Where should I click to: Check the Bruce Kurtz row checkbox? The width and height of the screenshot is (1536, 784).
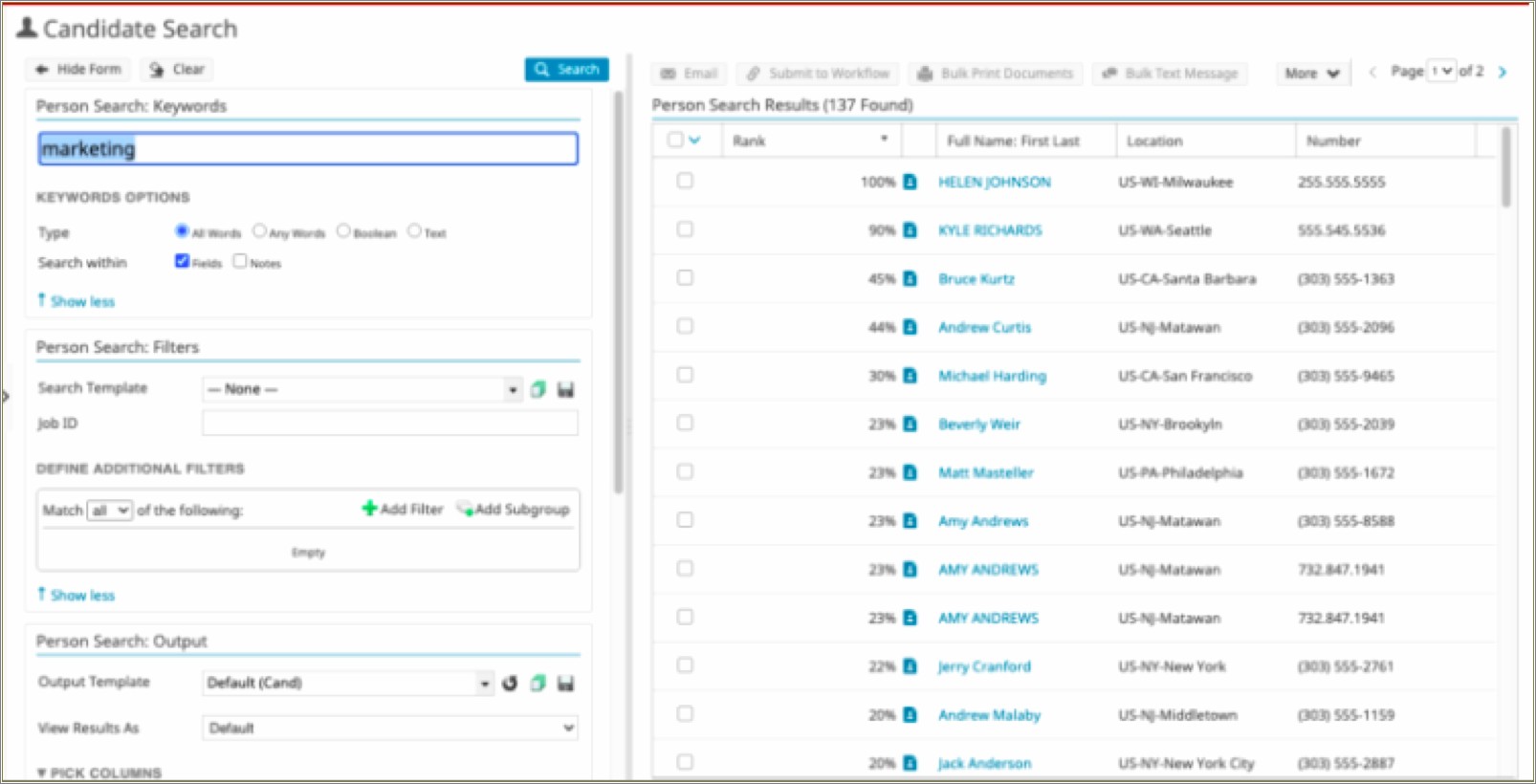click(x=685, y=277)
